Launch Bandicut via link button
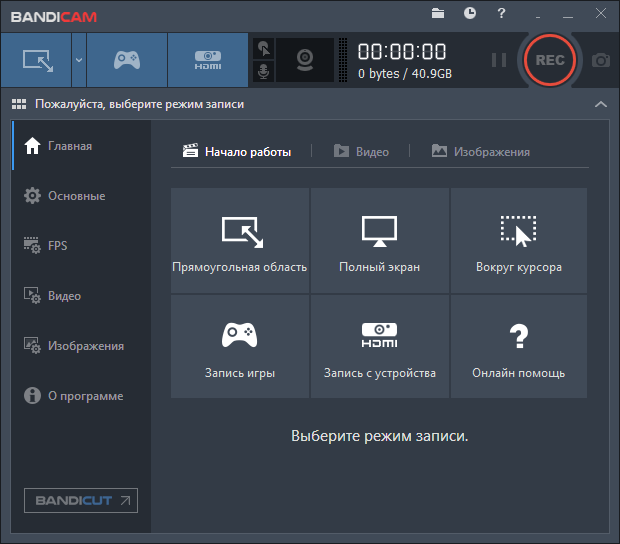 point(81,501)
